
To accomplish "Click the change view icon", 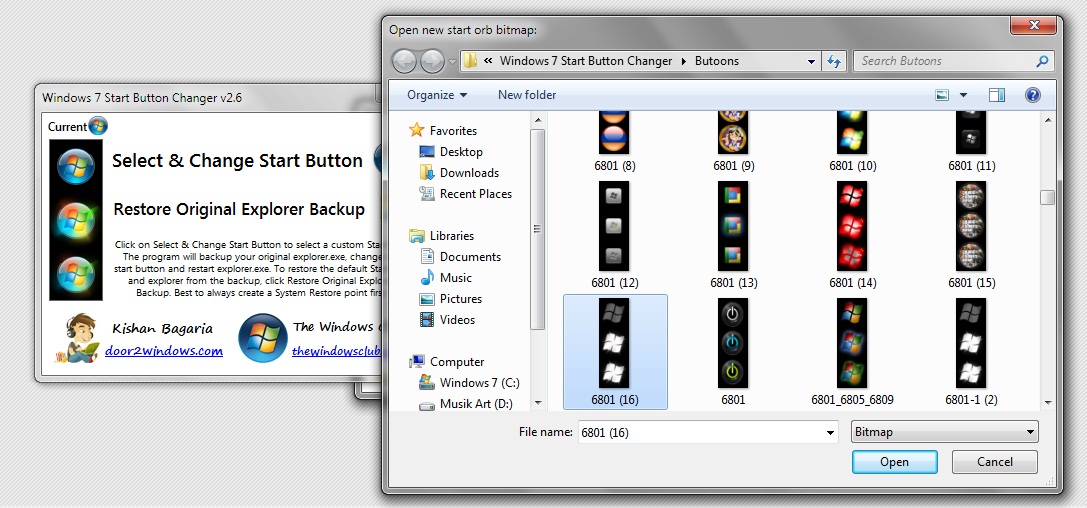I will click(942, 95).
